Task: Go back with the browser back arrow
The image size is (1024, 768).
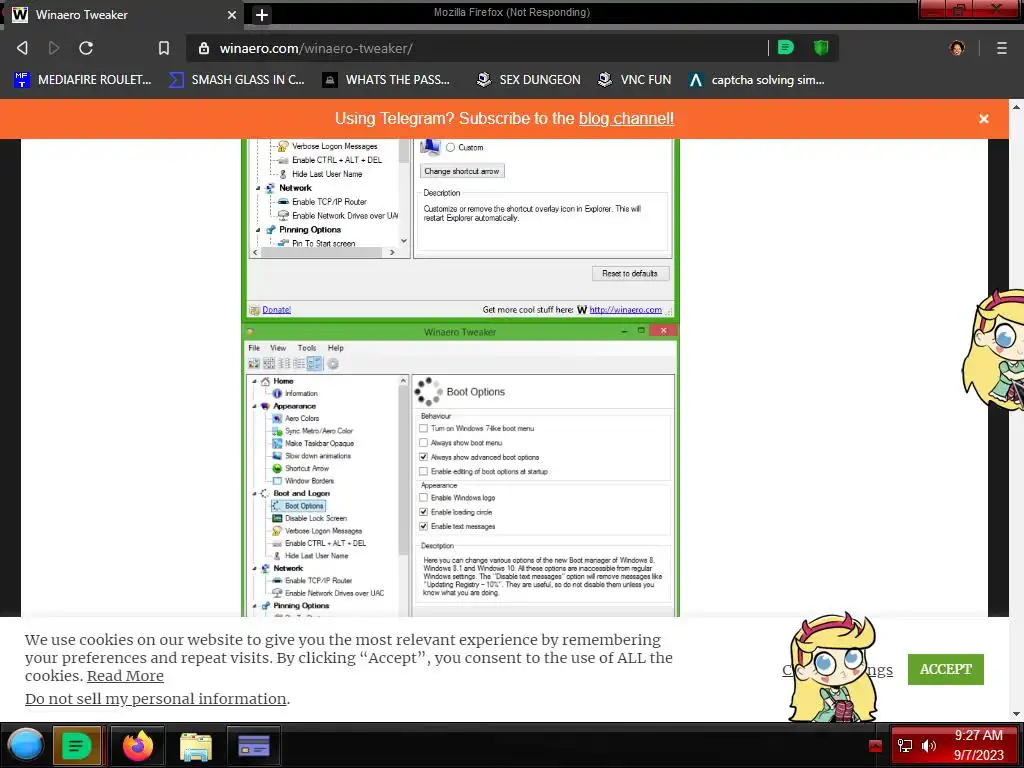Action: coord(22,48)
